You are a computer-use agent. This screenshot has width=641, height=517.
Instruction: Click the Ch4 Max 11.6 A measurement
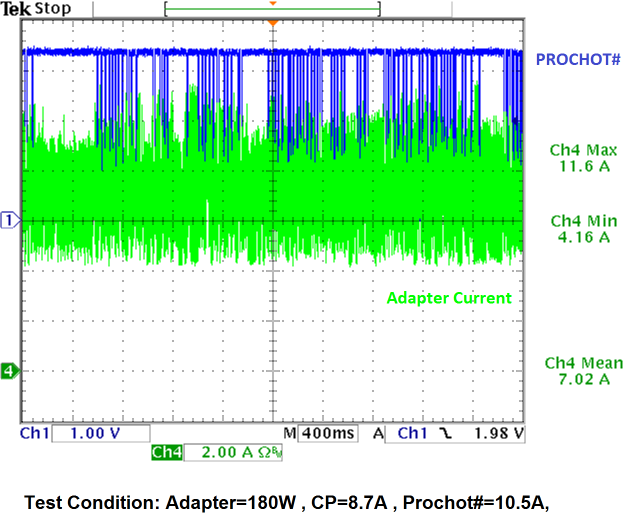point(583,158)
